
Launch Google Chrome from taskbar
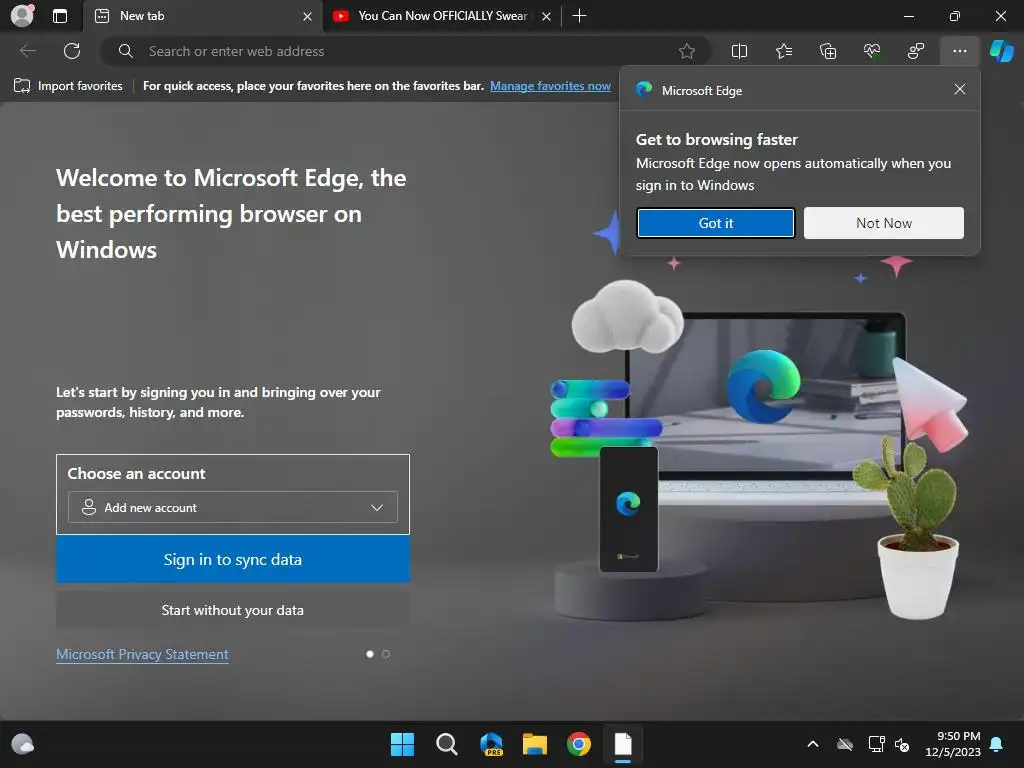coord(579,744)
